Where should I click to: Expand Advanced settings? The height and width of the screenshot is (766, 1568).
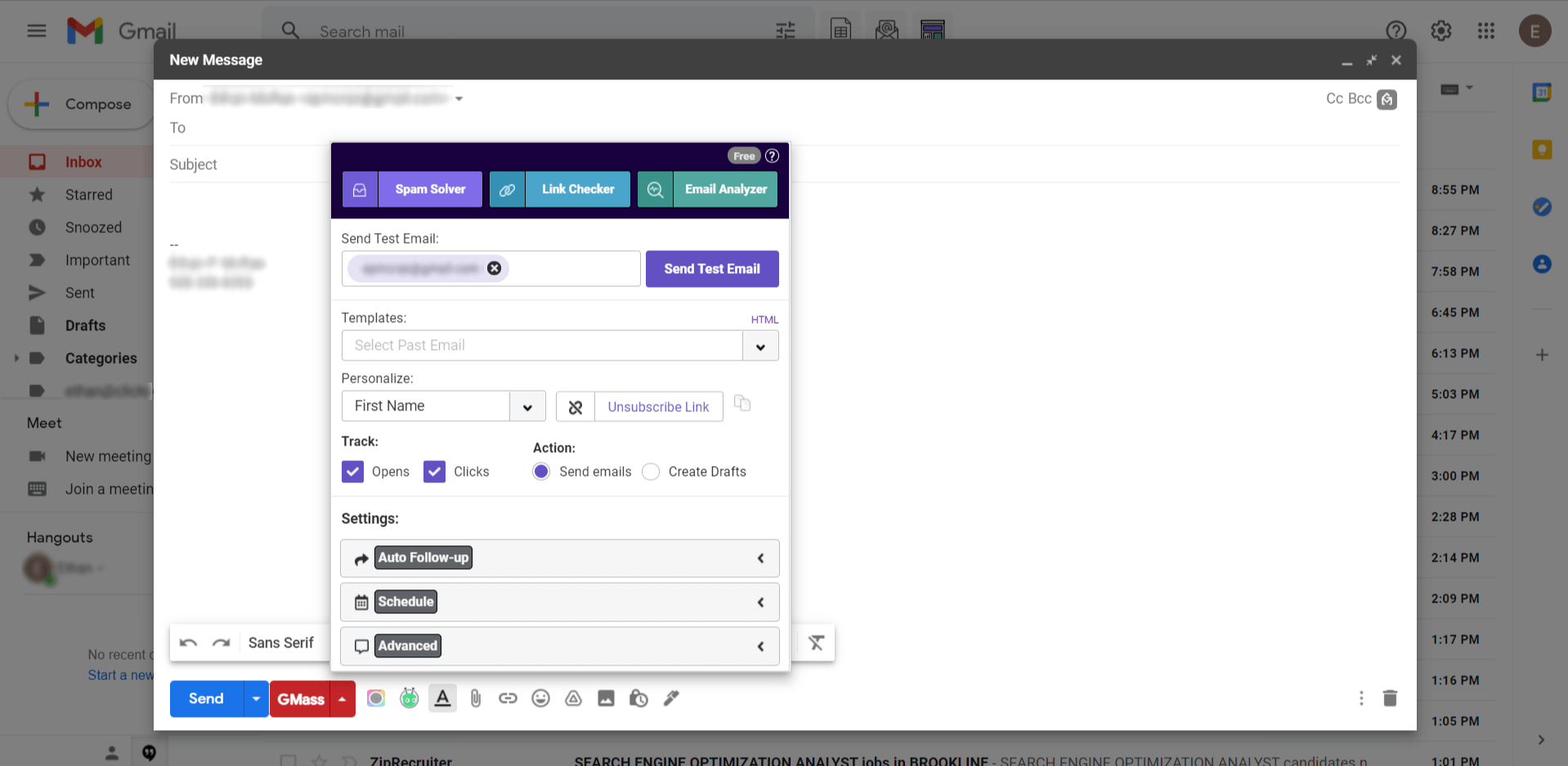[x=560, y=647]
